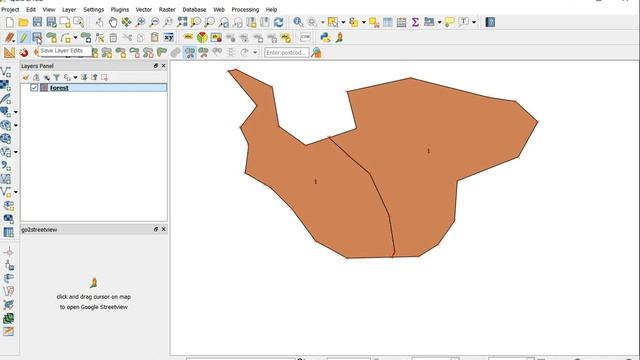The height and width of the screenshot is (360, 640).
Task: Click Collapse All in Layers Panel
Action: tap(94, 77)
